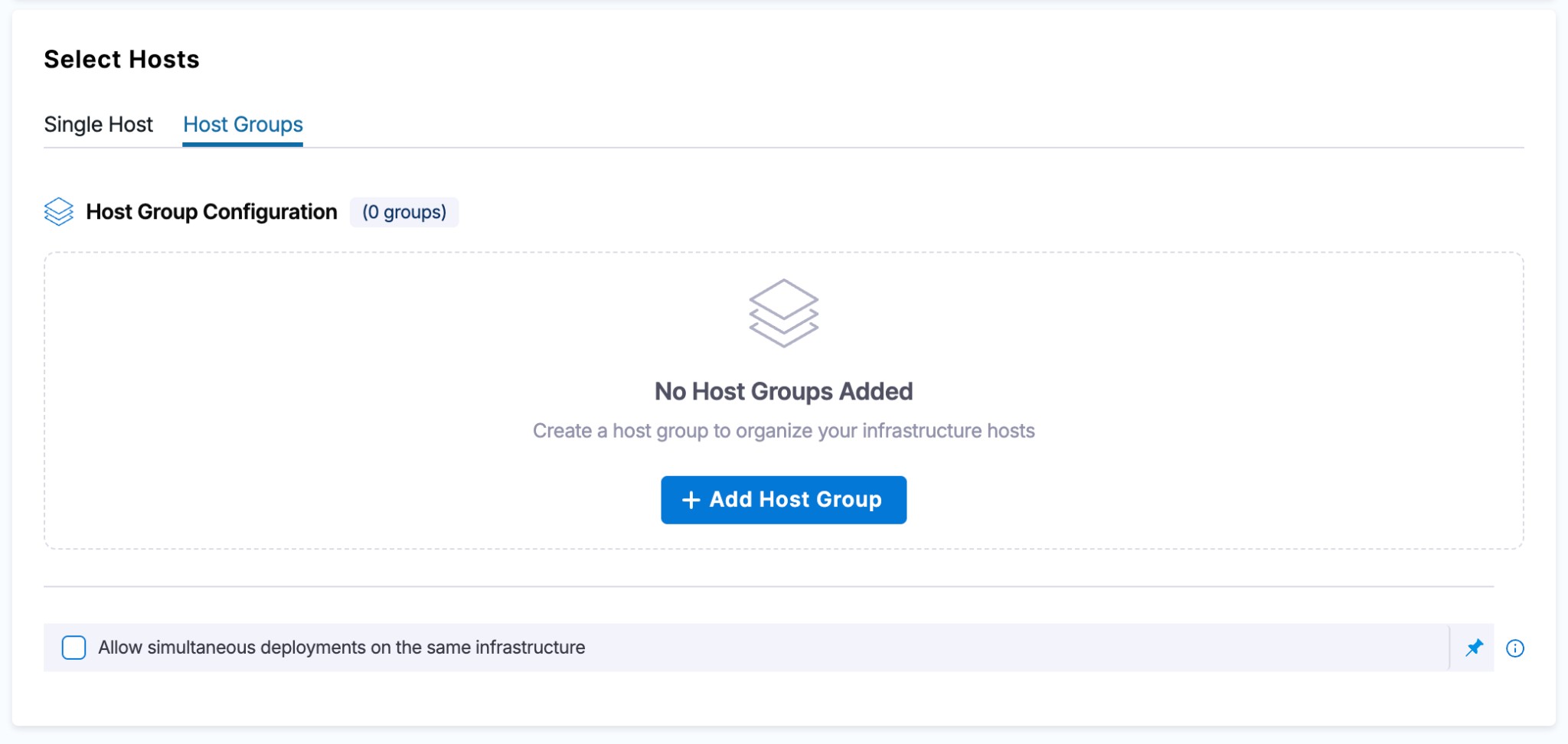Click the blue underline beneath Host Groups tab
The image size is (1568, 744).
coord(243,144)
